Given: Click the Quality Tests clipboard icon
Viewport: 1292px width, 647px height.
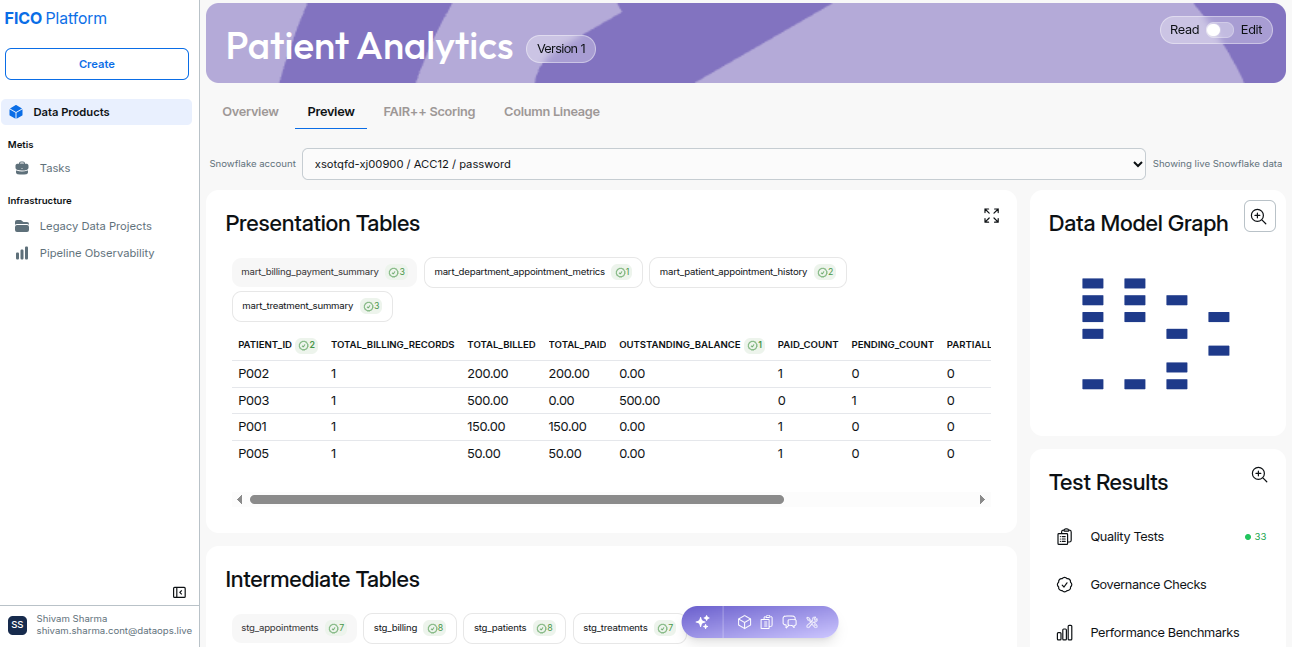Looking at the screenshot, I should [x=1064, y=537].
